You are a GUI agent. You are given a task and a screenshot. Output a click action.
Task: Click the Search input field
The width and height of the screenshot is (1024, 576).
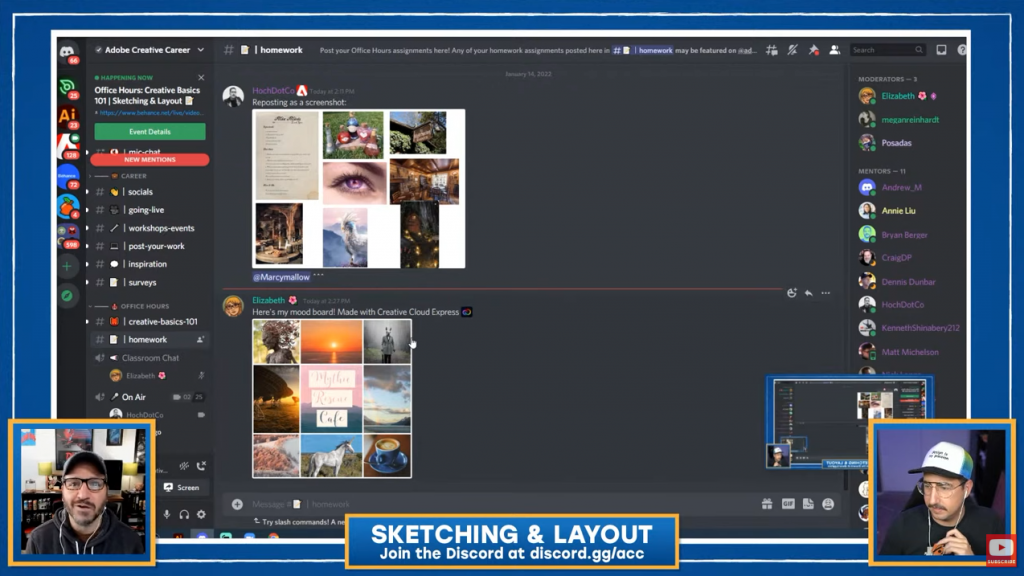point(888,50)
